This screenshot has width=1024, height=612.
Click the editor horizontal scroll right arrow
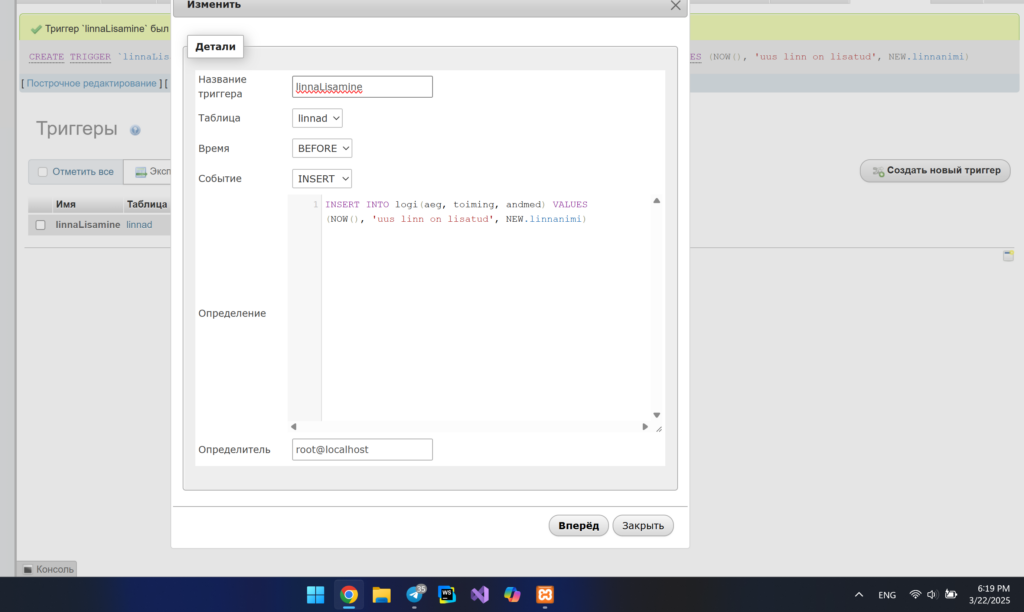[x=645, y=427]
